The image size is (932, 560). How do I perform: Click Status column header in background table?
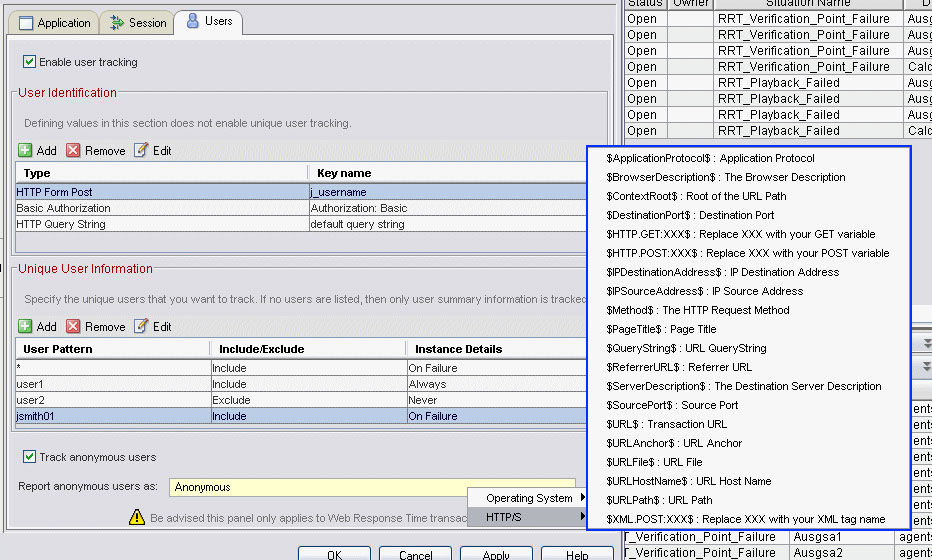[x=646, y=4]
